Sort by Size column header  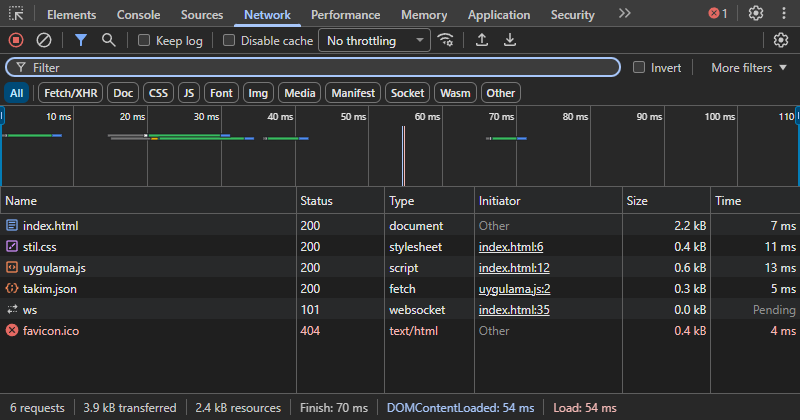(666, 201)
